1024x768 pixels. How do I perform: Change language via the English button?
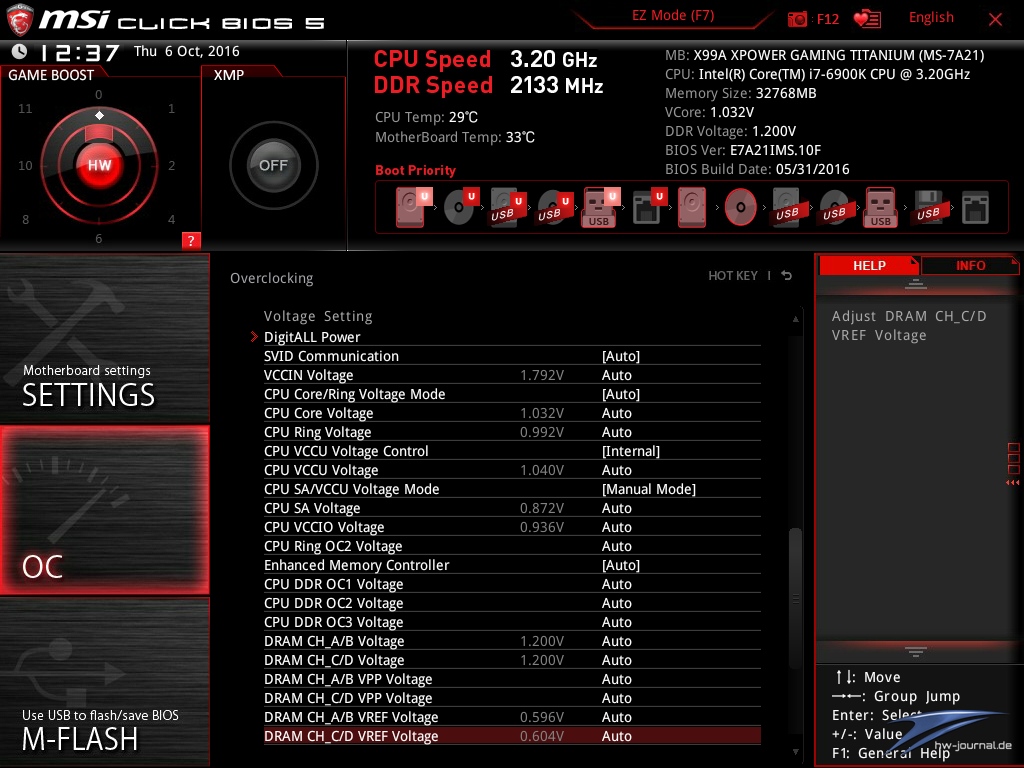click(x=931, y=18)
